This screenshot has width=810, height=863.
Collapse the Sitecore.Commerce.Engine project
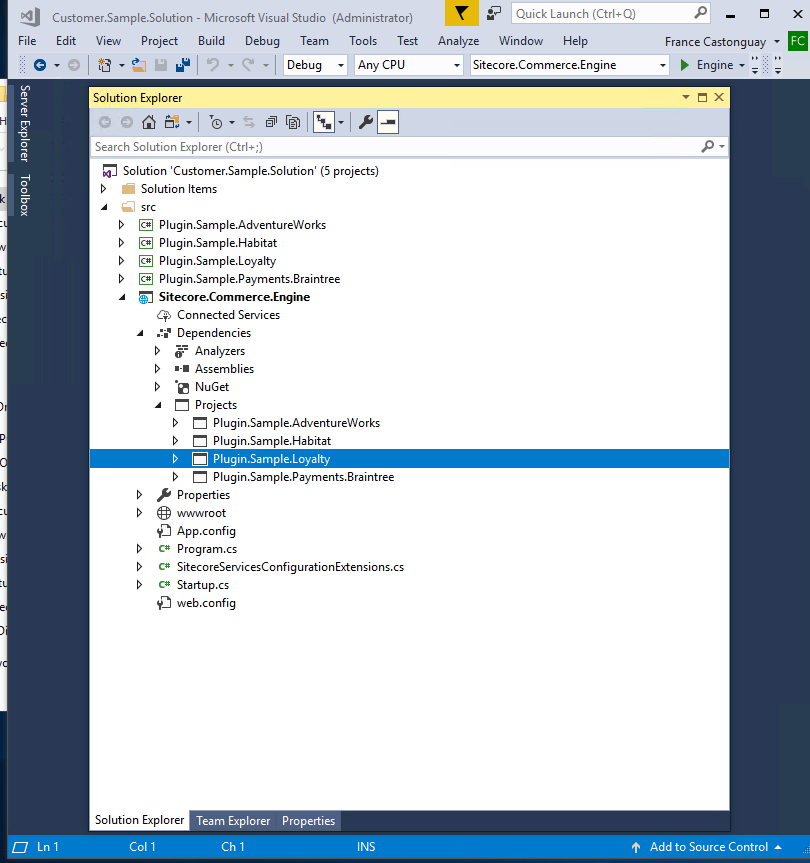[122, 297]
